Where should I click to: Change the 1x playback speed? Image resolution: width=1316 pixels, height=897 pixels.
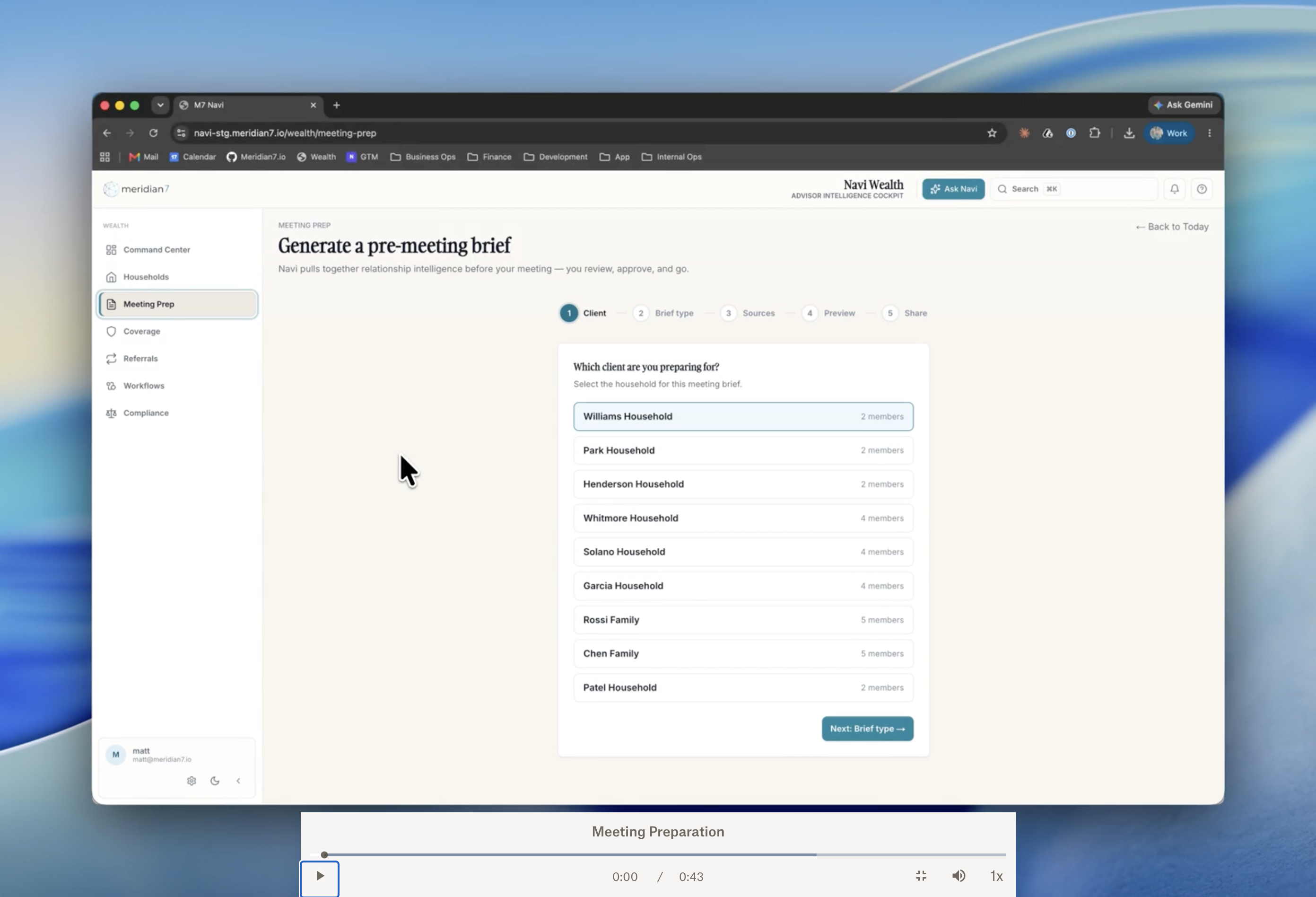pos(997,877)
